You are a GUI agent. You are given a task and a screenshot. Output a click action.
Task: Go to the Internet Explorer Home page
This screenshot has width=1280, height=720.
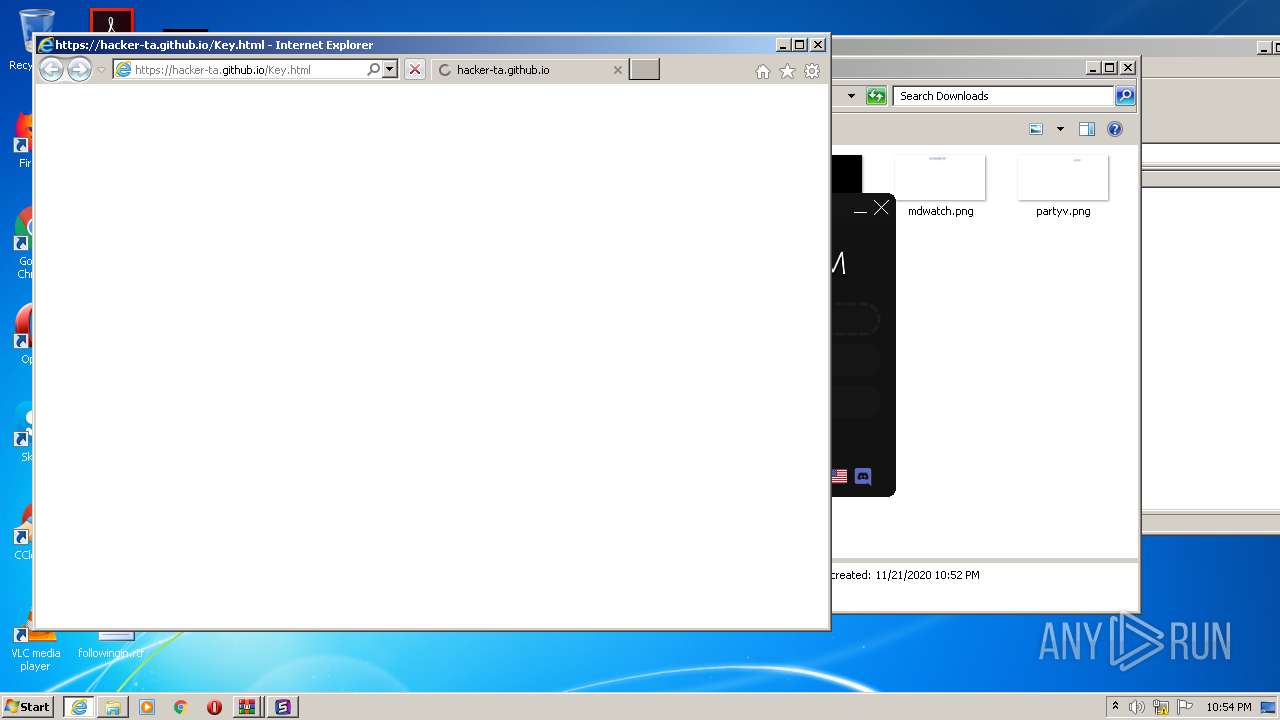tap(763, 71)
